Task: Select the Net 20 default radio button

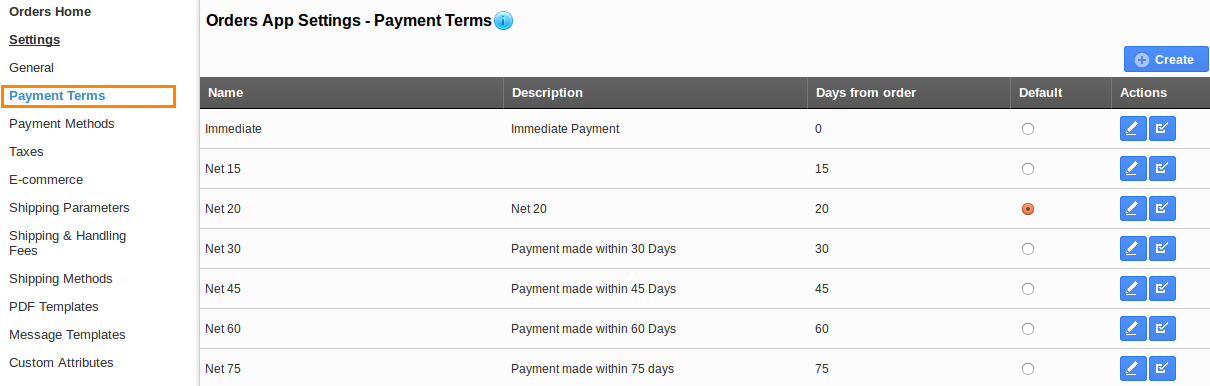Action: click(x=1028, y=209)
